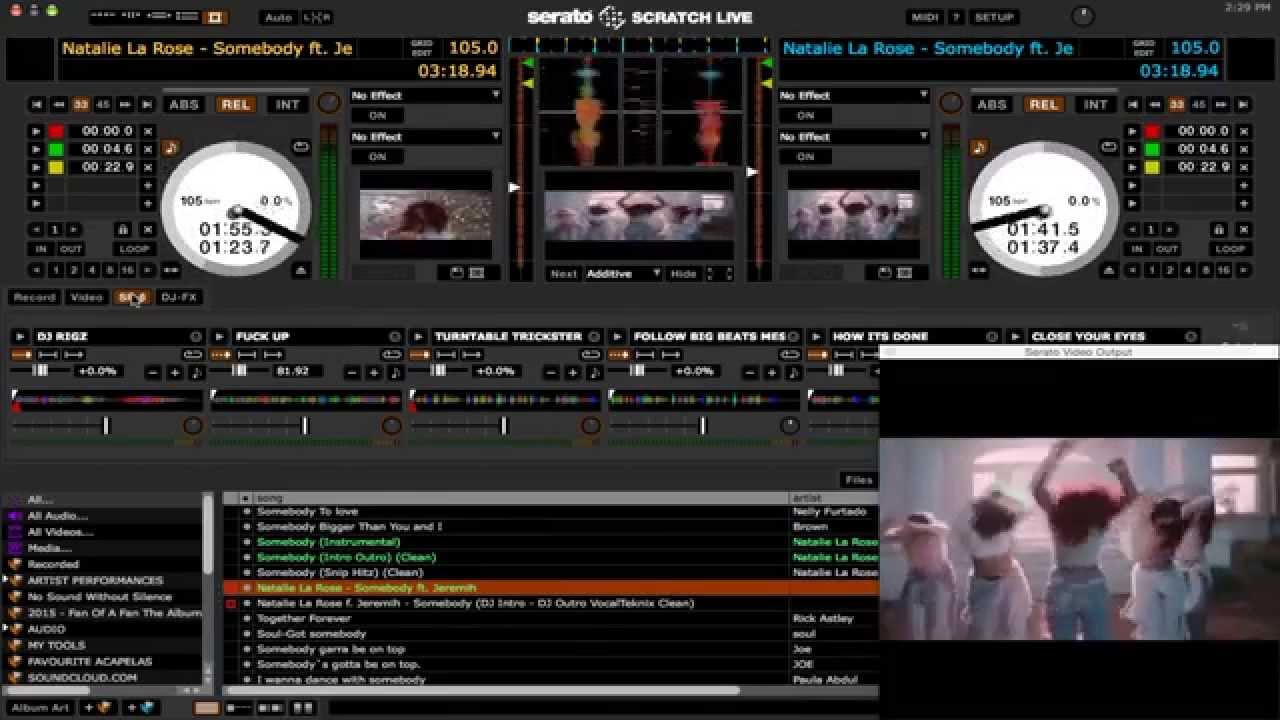Click the SETUP button

pyautogui.click(x=994, y=17)
